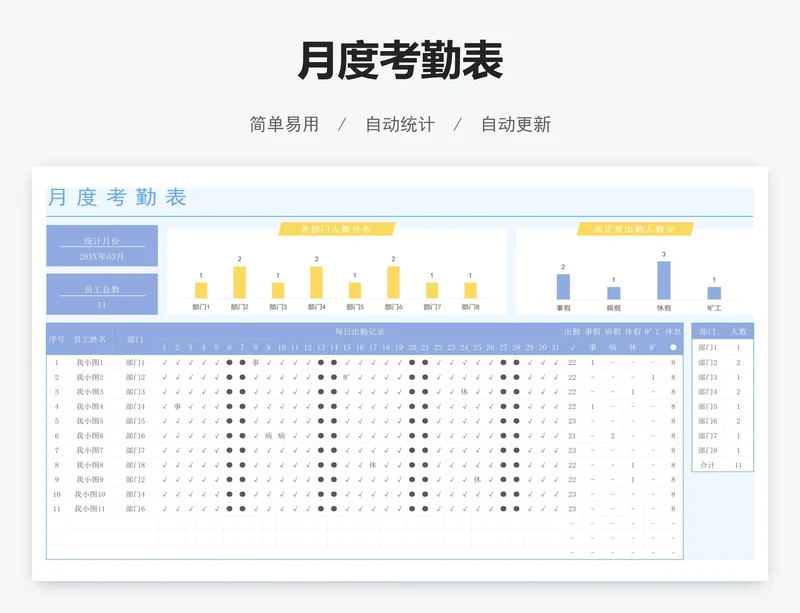This screenshot has width=800, height=613.
Task: Click the 旷 mark in 我小图2's row
Action: pyautogui.click(x=346, y=377)
